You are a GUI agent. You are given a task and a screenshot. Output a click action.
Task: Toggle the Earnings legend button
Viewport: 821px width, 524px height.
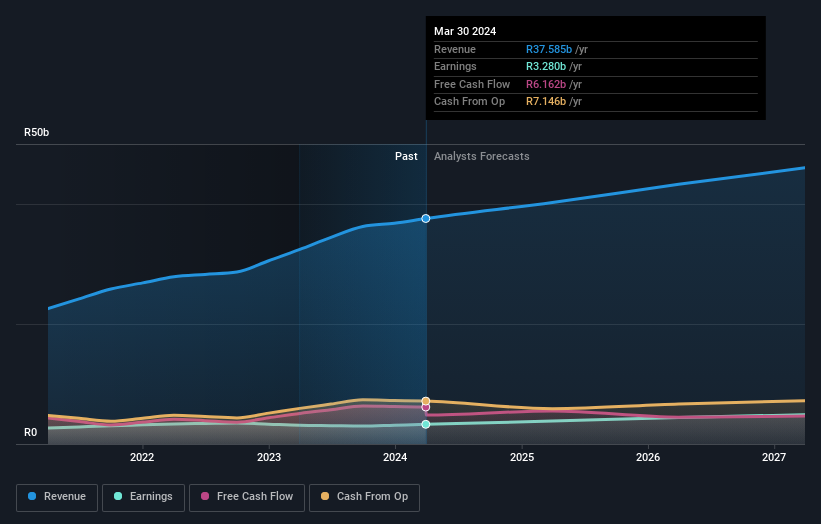(x=143, y=497)
